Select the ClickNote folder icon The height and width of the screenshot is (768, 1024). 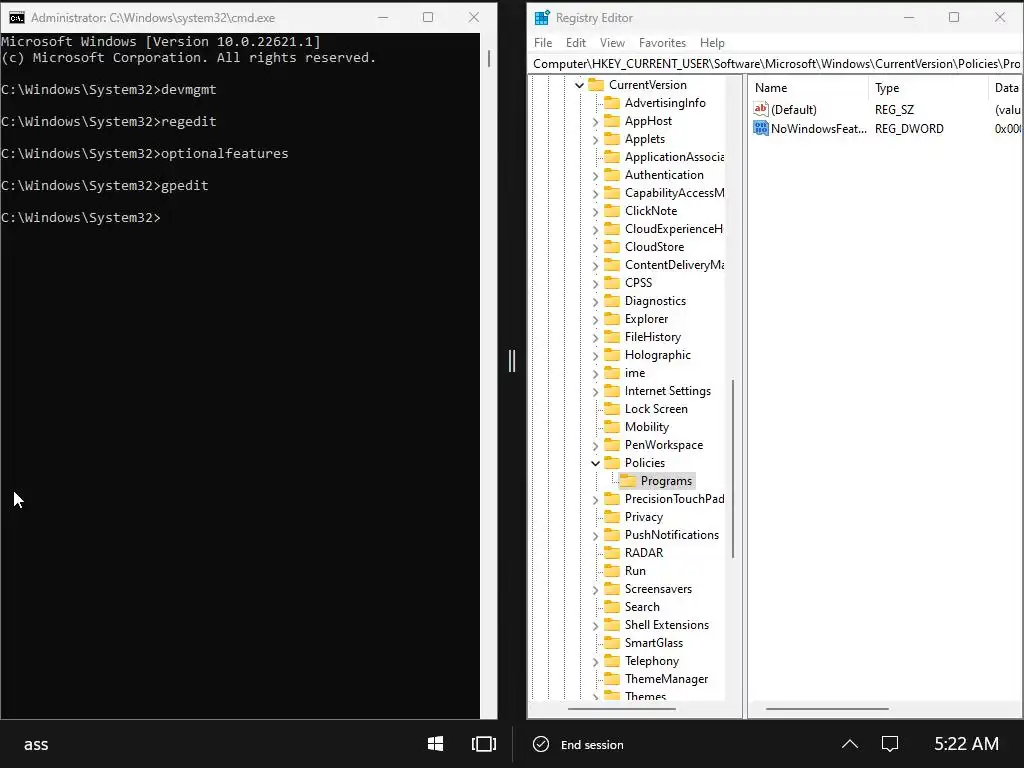[x=612, y=211]
